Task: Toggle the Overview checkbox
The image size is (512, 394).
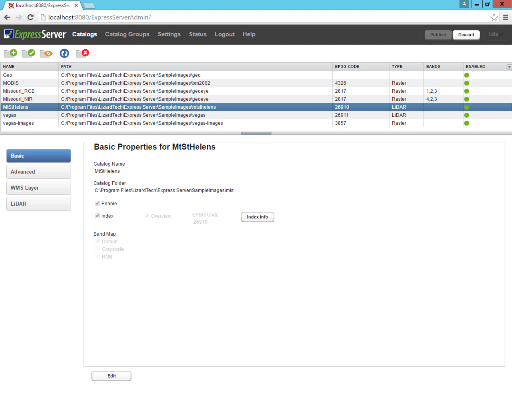Action: [147, 216]
